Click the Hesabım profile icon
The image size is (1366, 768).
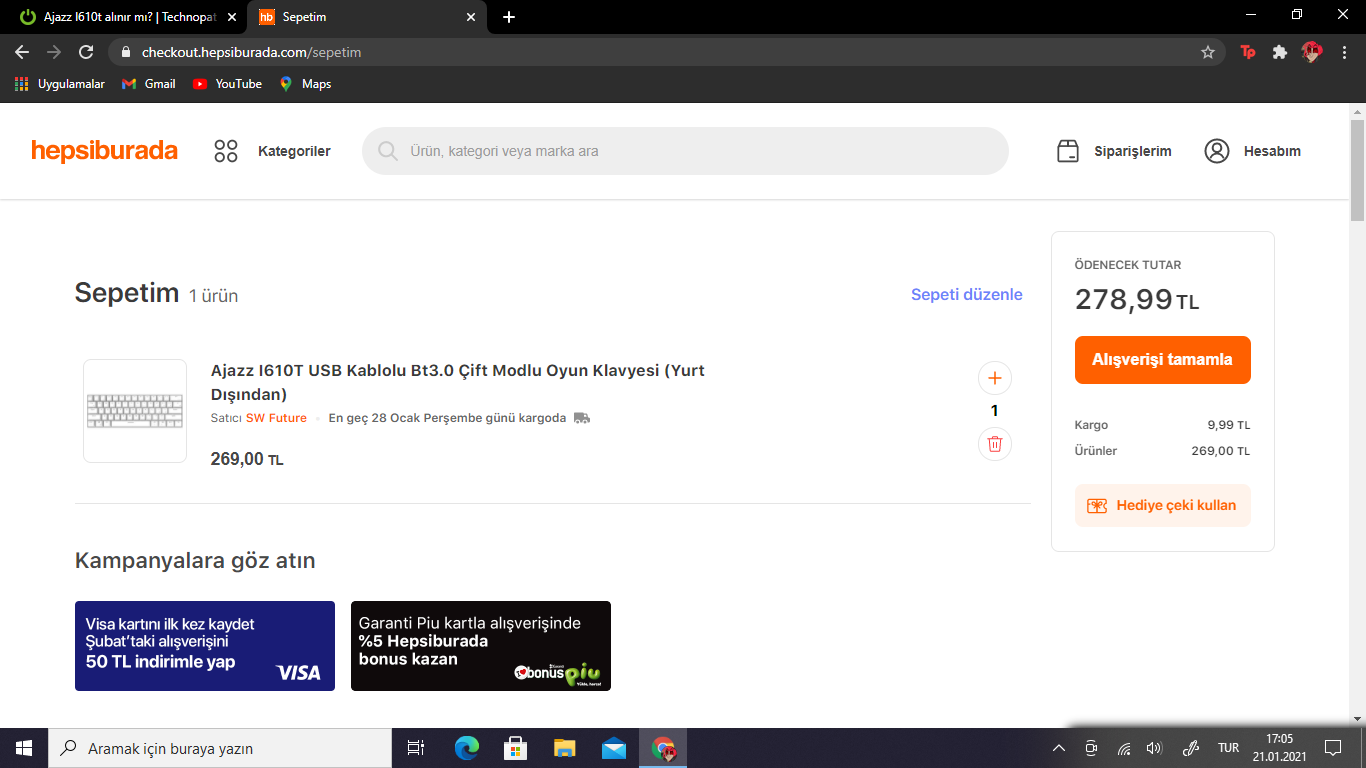click(x=1217, y=151)
